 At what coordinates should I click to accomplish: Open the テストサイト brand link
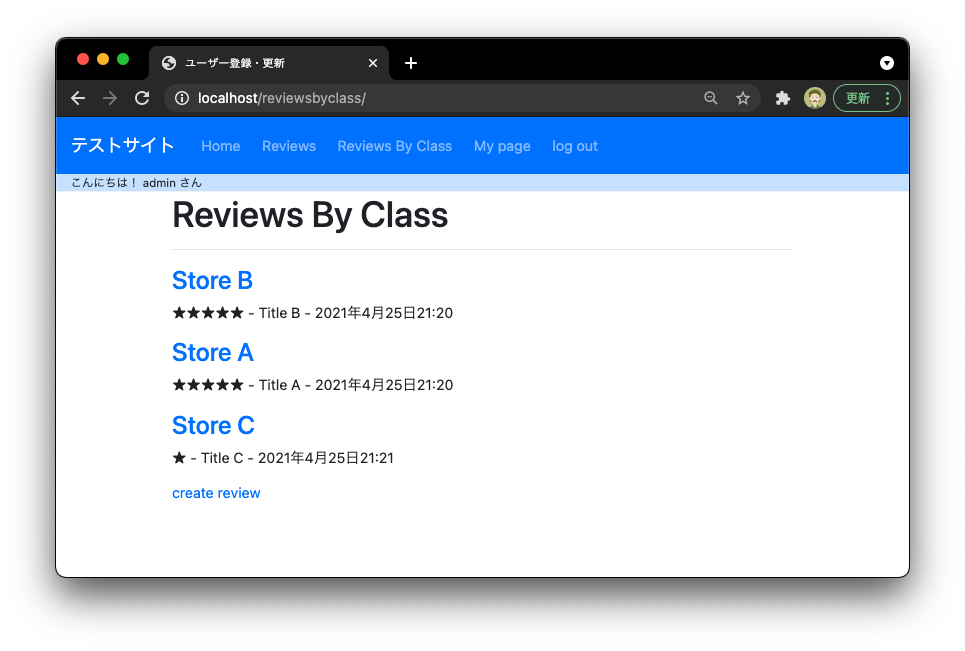pos(122,146)
